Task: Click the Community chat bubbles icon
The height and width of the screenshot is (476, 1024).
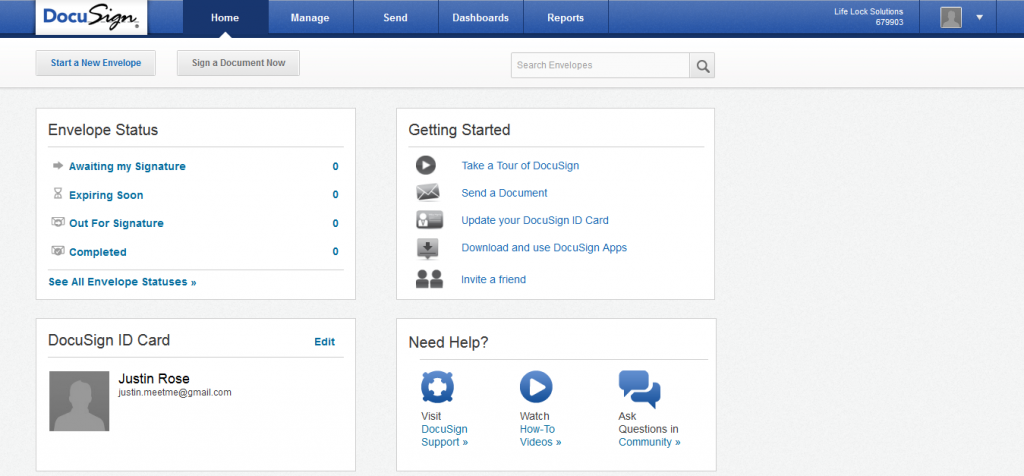Action: click(x=639, y=389)
